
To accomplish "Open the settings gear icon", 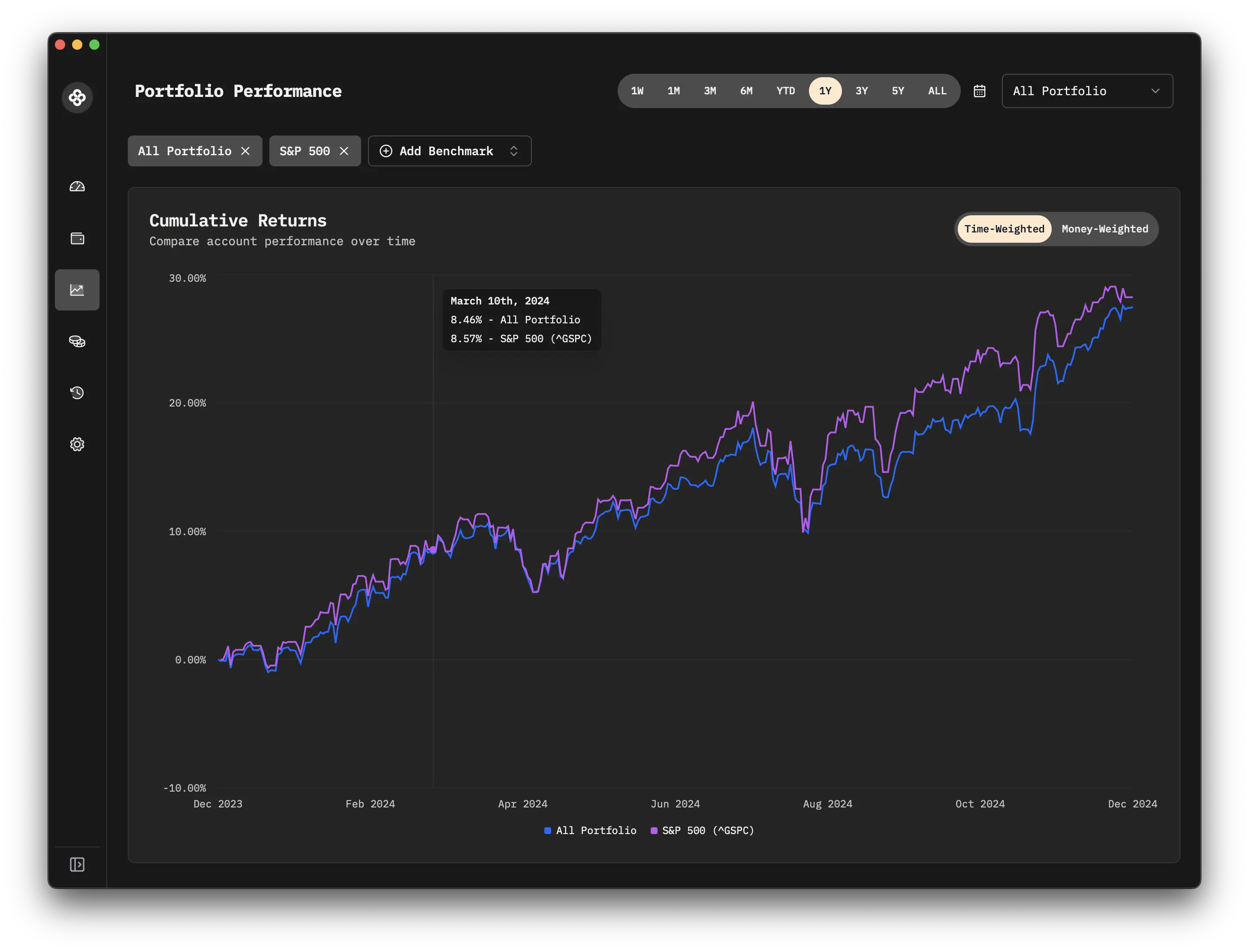I will click(77, 444).
